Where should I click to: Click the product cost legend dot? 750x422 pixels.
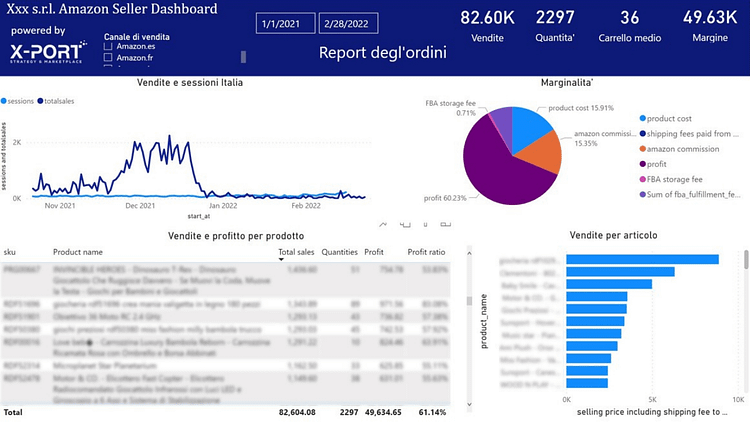(x=642, y=118)
